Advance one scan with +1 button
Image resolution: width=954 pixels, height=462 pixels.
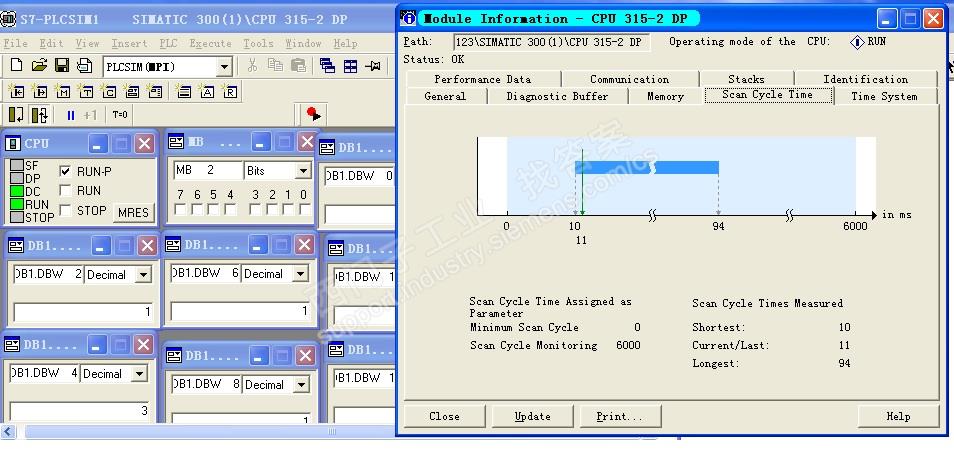tap(90, 115)
